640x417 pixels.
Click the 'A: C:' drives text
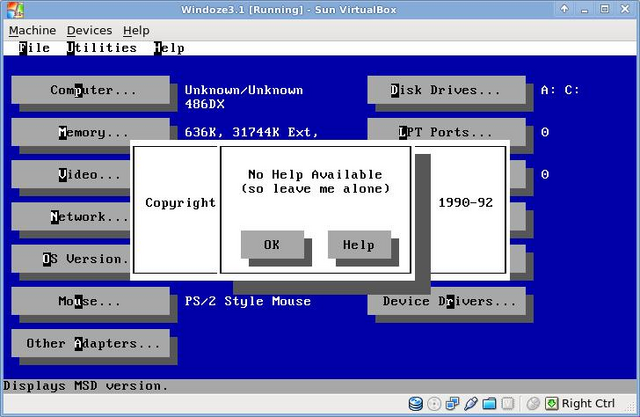(x=560, y=90)
